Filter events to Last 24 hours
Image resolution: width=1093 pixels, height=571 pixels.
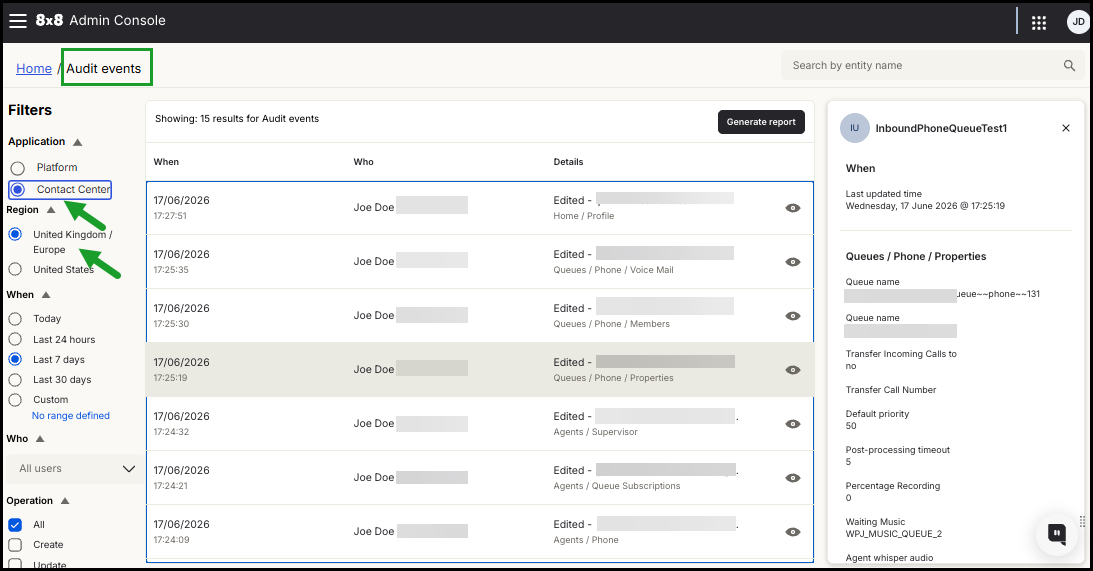[15, 340]
